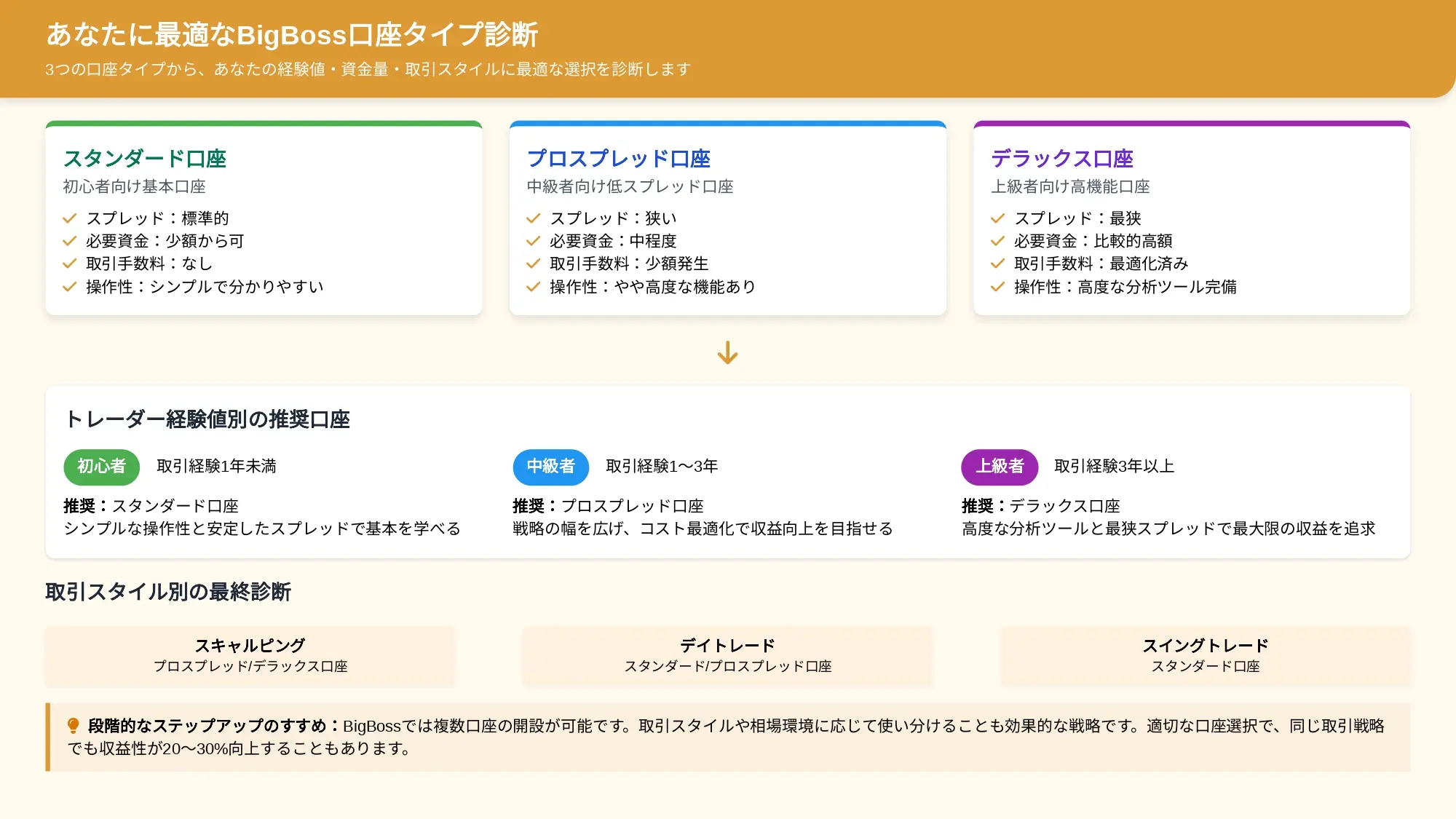Click the トレーダー経験値別の推奨口座 heading
The height and width of the screenshot is (819, 1456).
pyautogui.click(x=207, y=419)
